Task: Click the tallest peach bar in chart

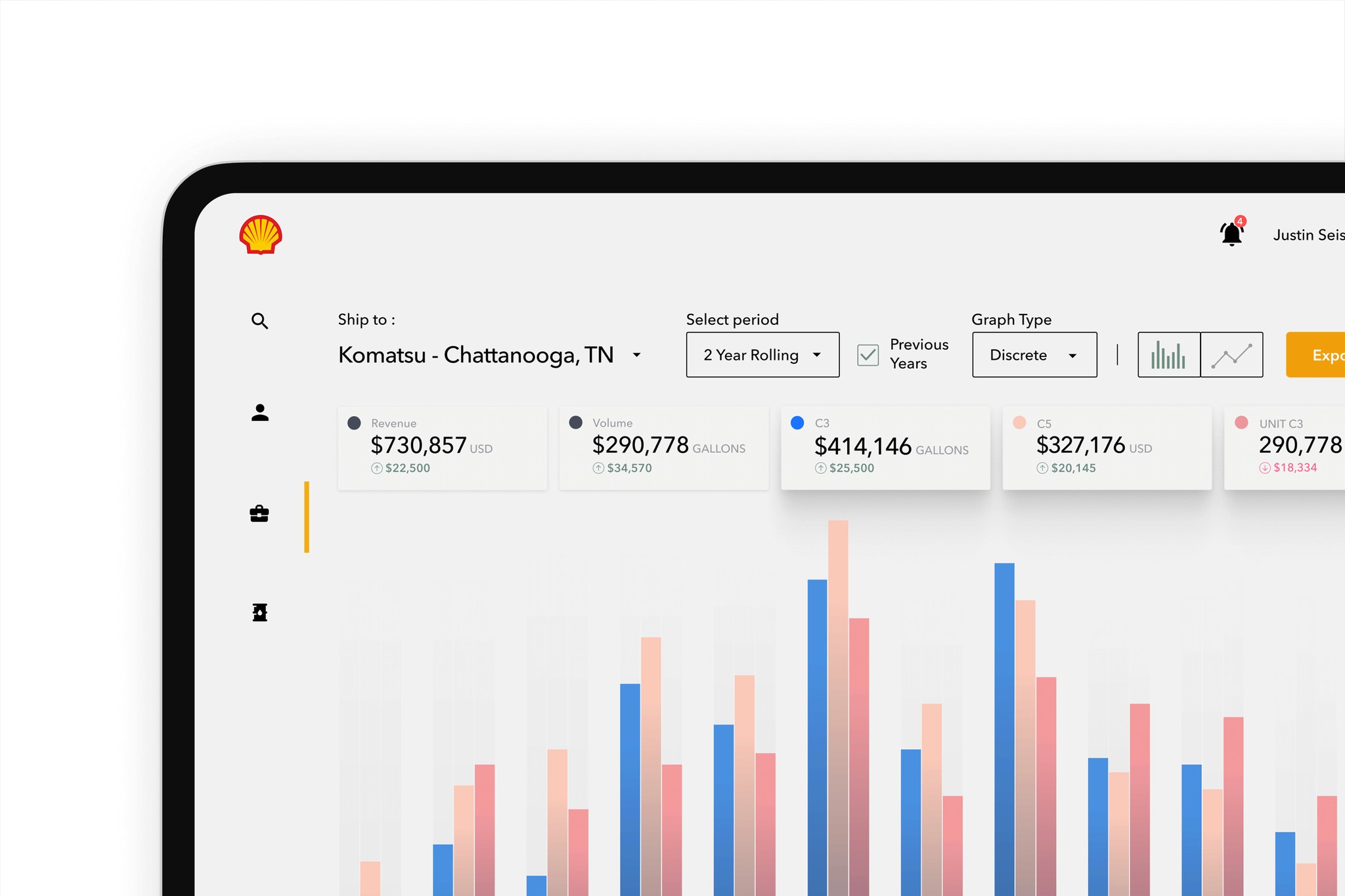Action: click(x=838, y=656)
